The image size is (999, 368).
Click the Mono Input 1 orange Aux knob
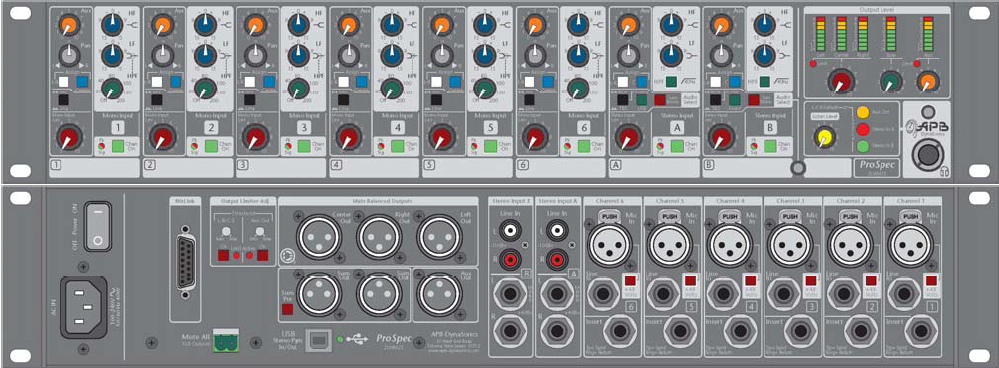point(68,25)
